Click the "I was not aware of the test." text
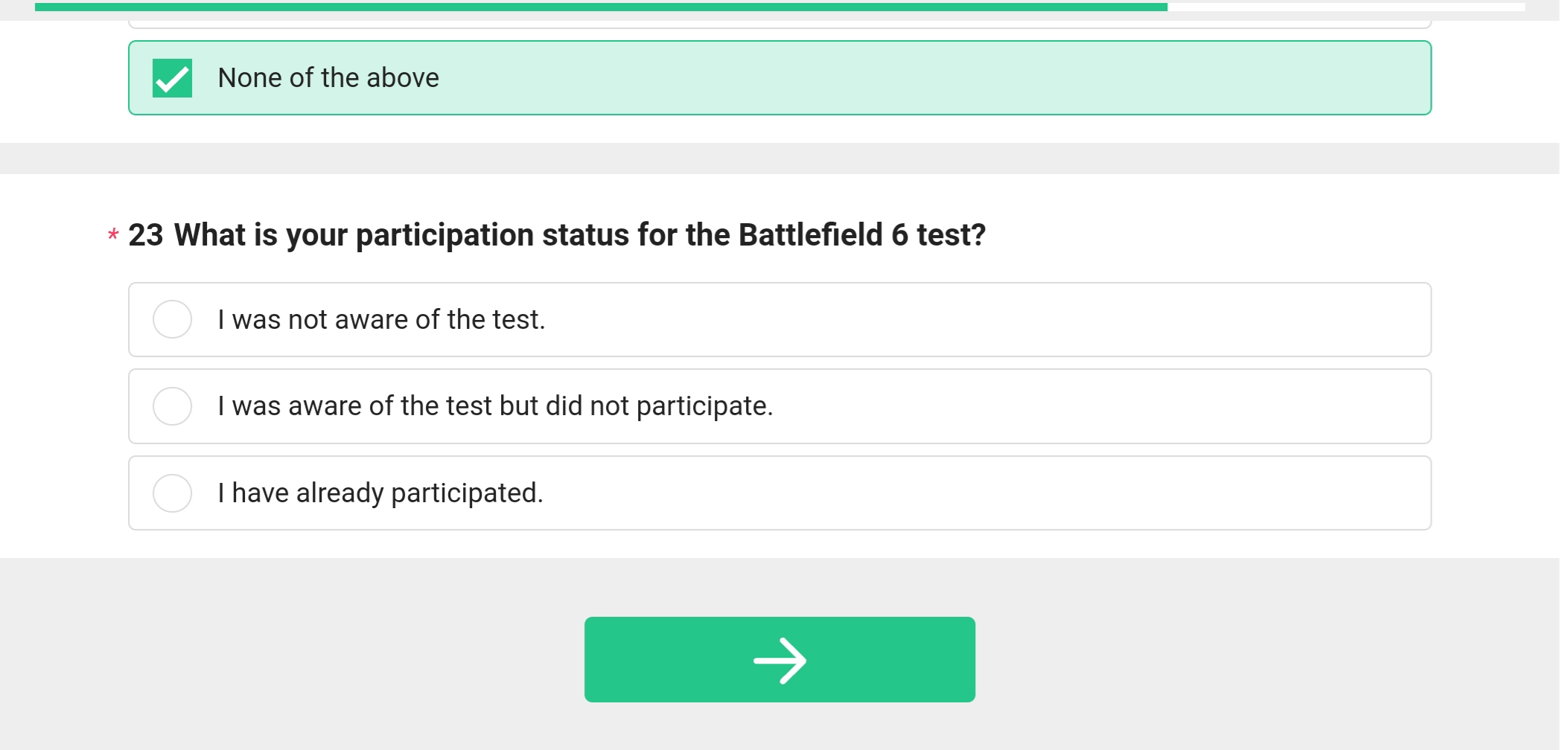1568x750 pixels. pyautogui.click(x=381, y=320)
